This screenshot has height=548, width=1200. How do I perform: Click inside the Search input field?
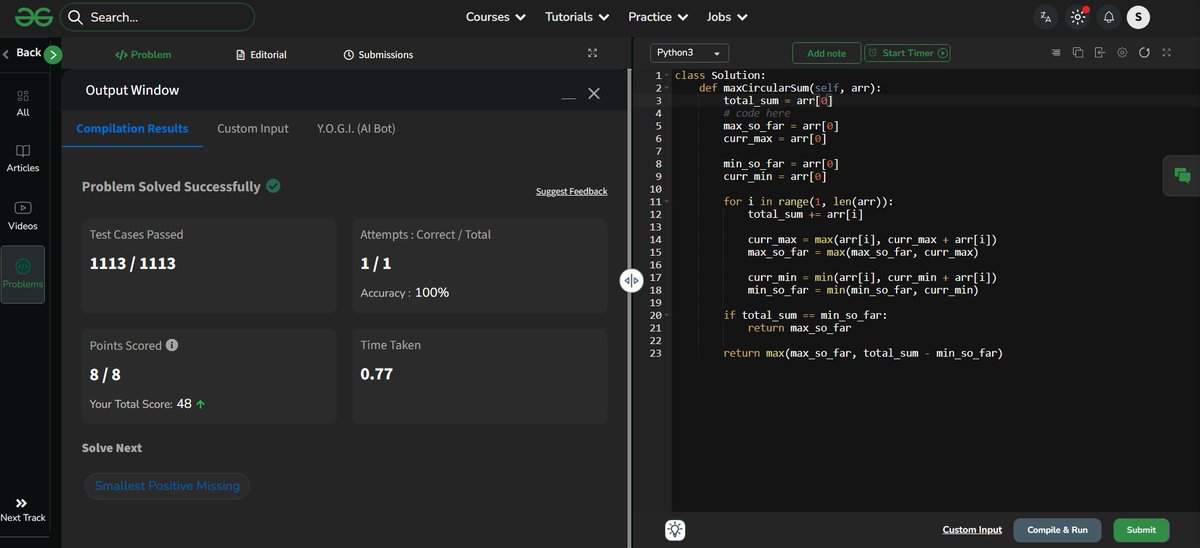(158, 17)
